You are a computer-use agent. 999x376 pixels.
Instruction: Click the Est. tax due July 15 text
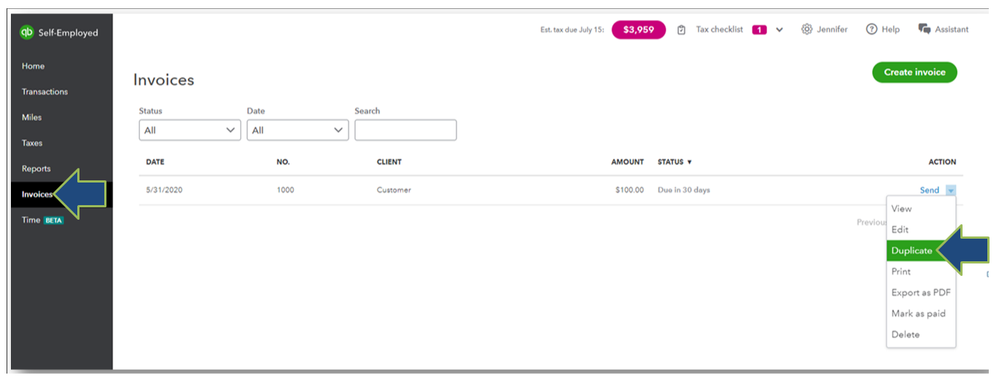point(572,30)
